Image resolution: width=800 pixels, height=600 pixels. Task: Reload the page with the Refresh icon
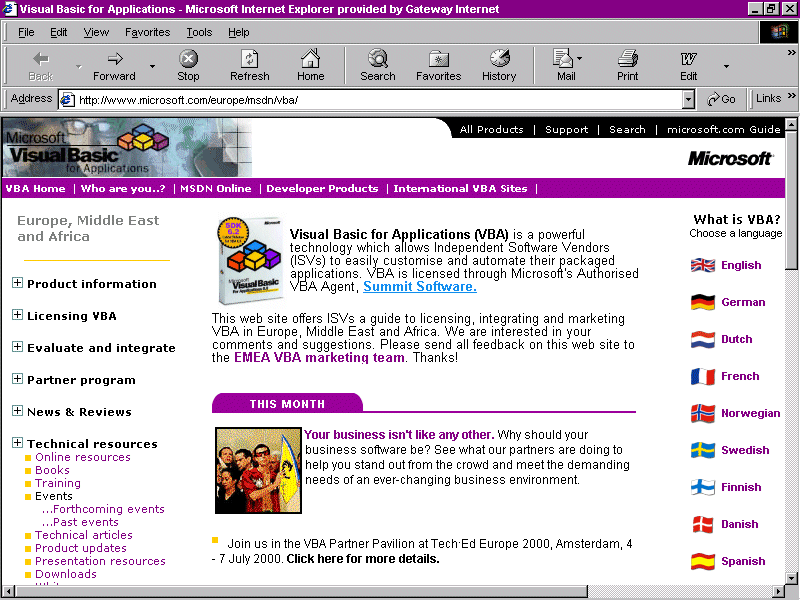click(249, 59)
